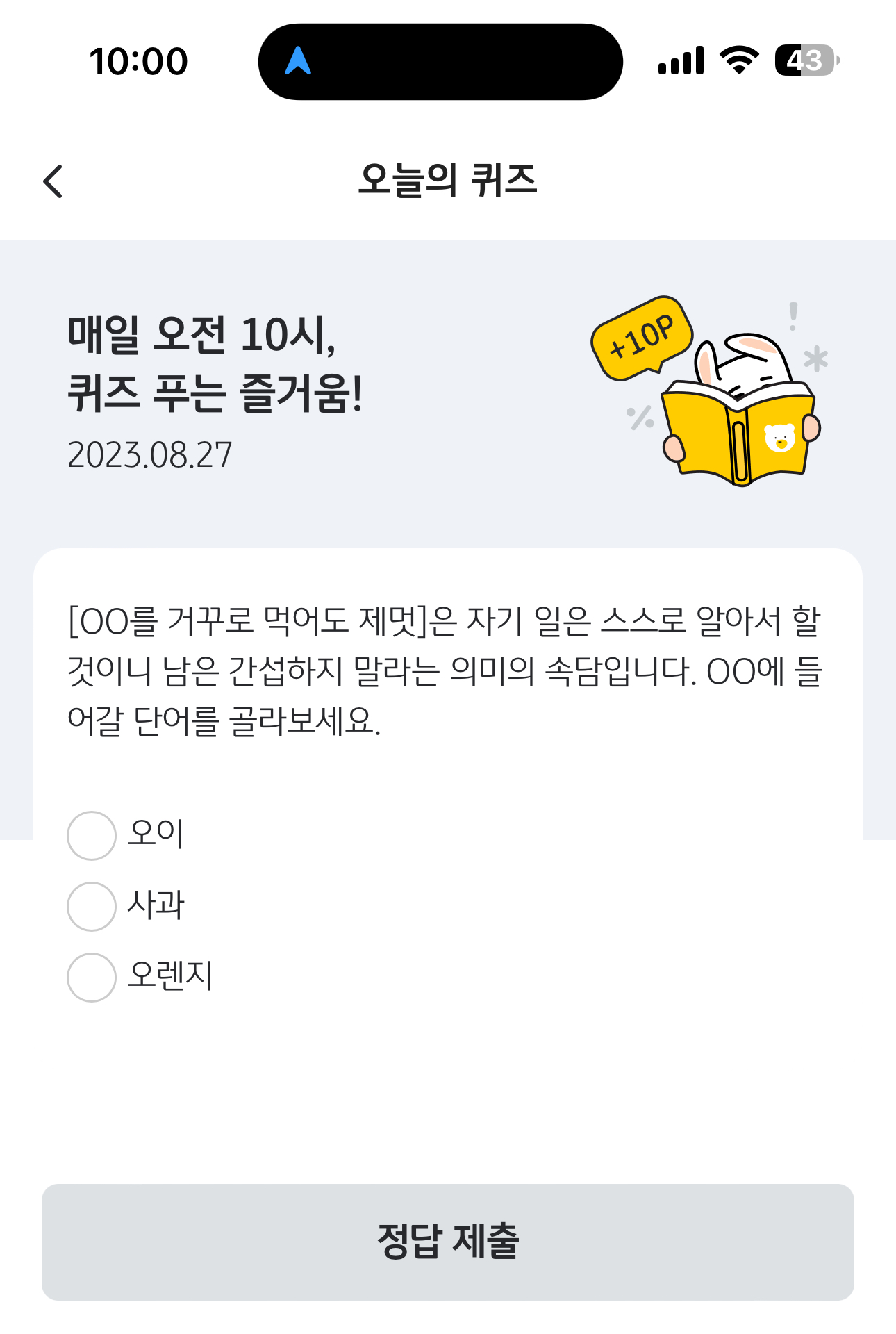
Task: Tap the quiz question text
Action: pyautogui.click(x=445, y=671)
